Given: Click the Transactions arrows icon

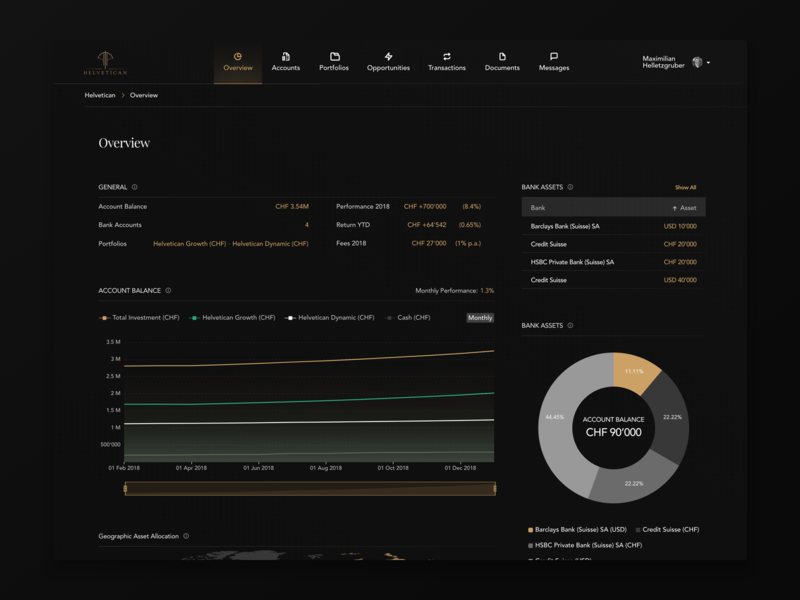Looking at the screenshot, I should tap(447, 57).
